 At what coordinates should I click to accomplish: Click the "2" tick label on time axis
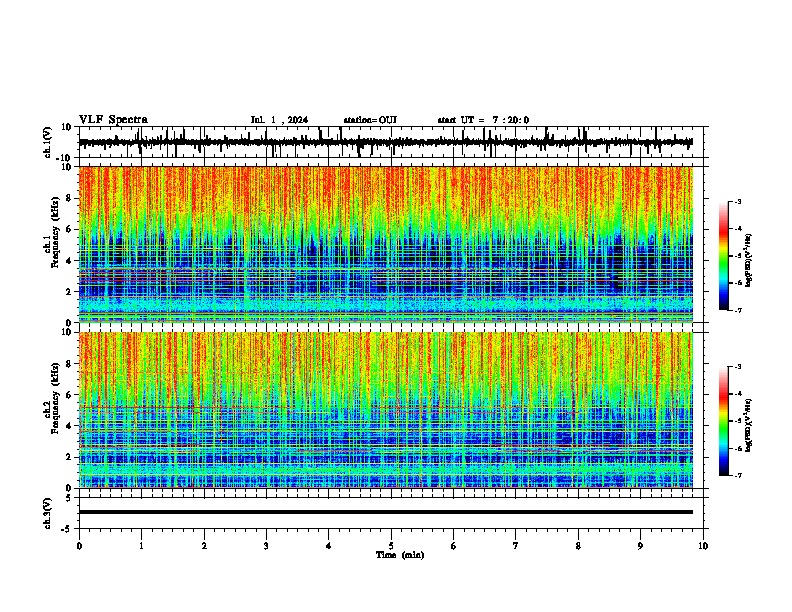(204, 546)
